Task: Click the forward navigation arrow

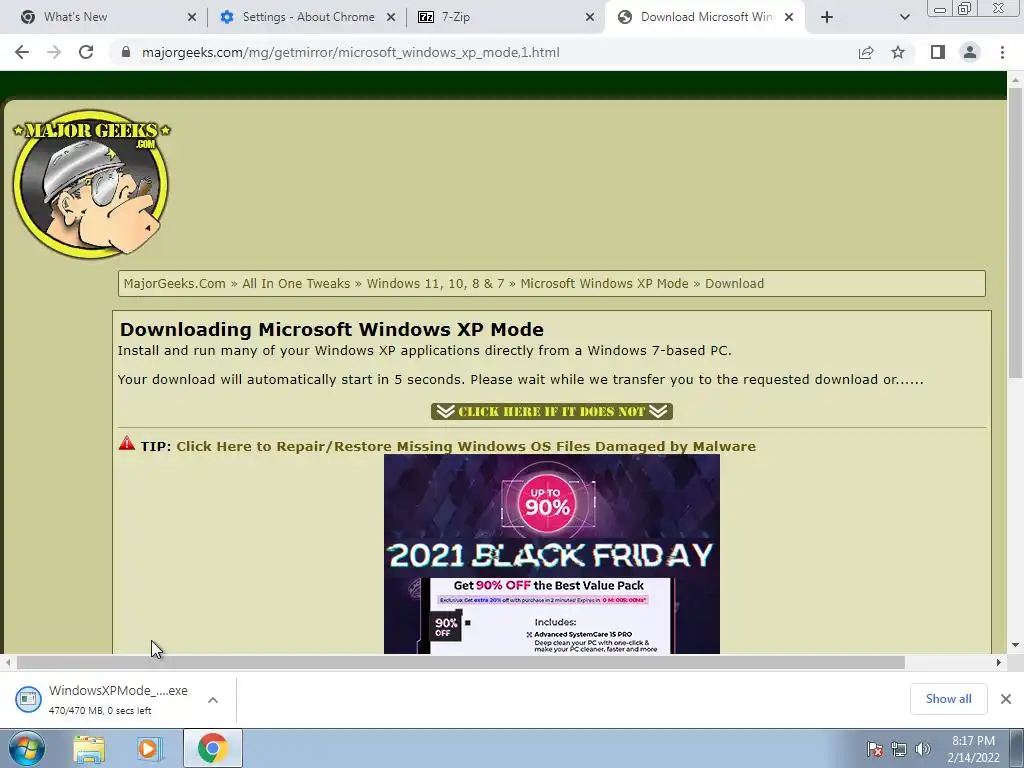Action: 54,52
